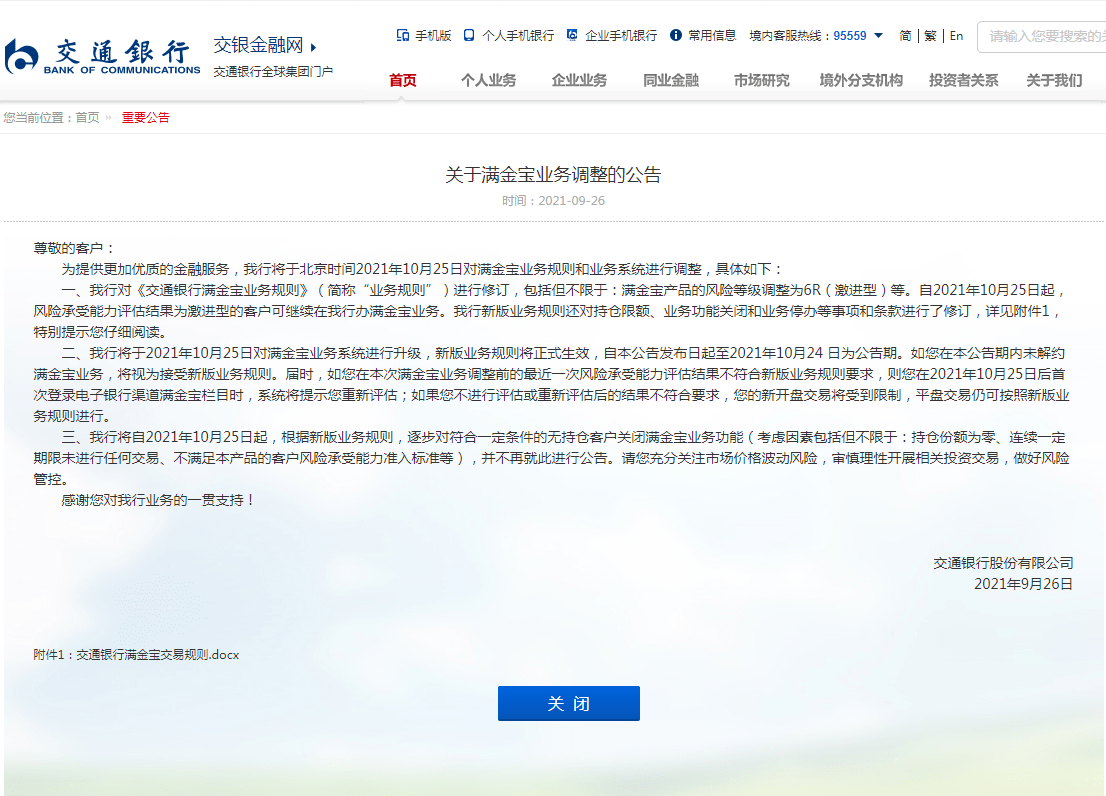The height and width of the screenshot is (796, 1106).
Task: Switch language to En
Action: pyautogui.click(x=956, y=36)
